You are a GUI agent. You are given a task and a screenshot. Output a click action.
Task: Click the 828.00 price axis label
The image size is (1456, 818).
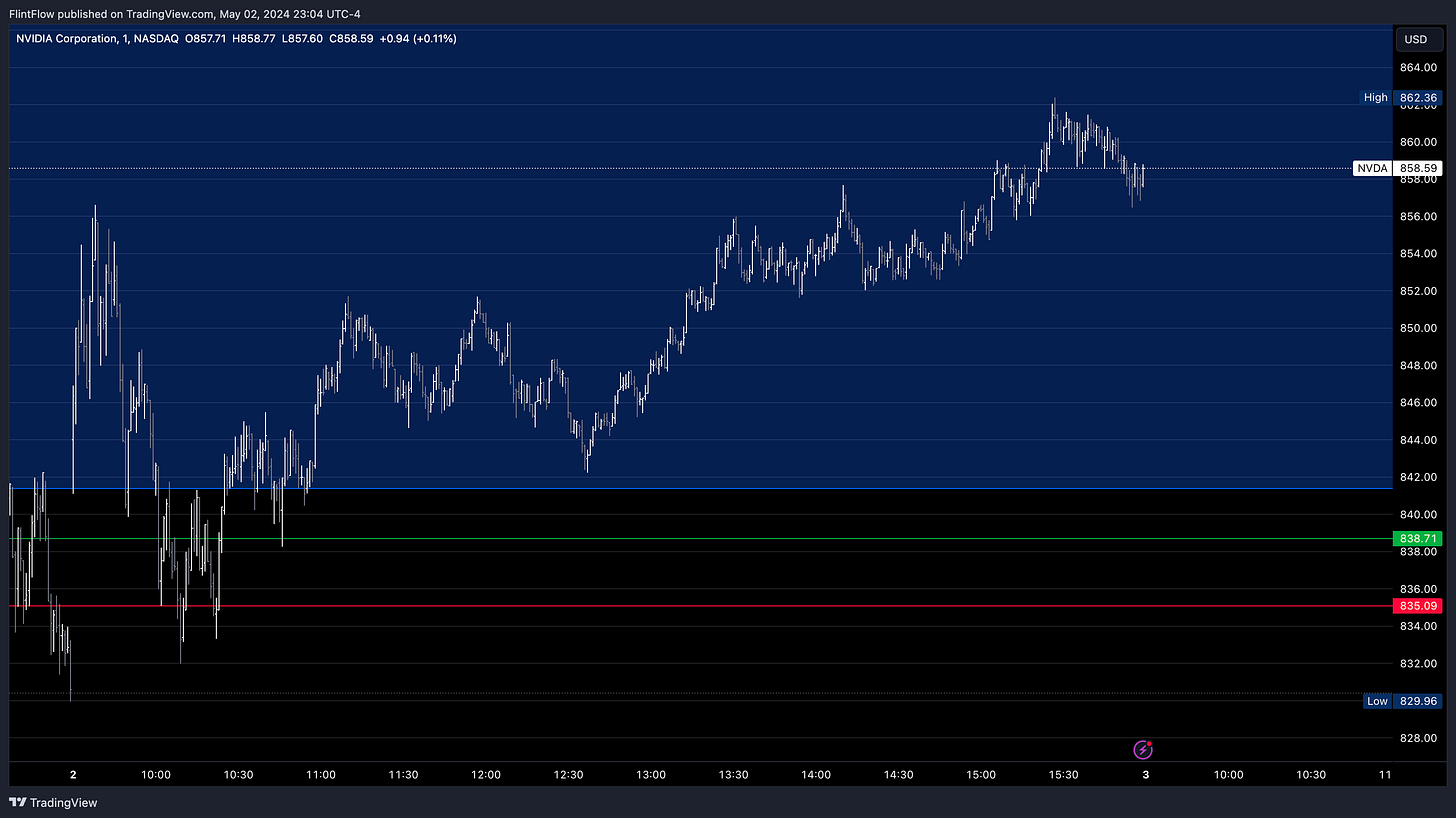click(1417, 738)
